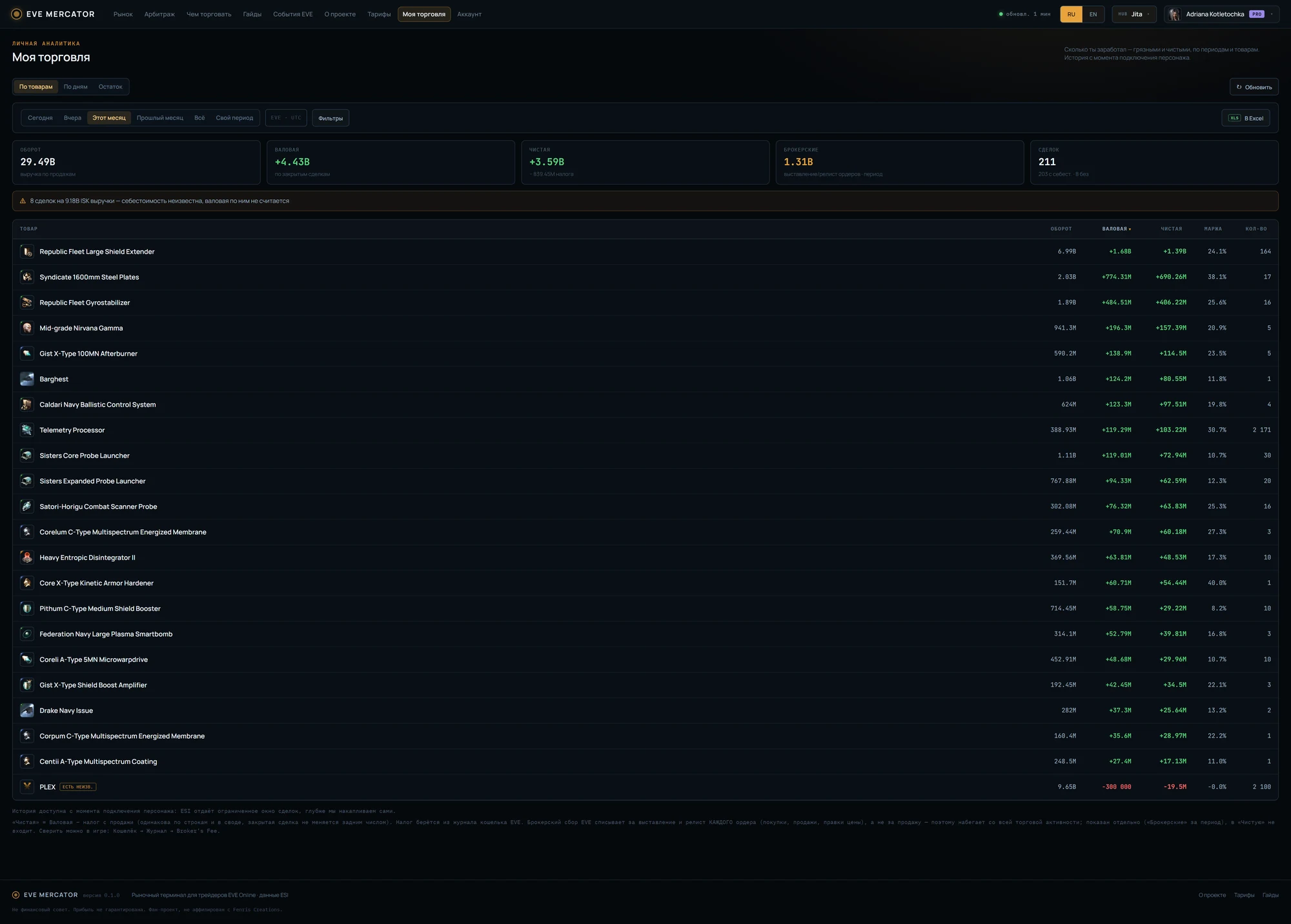Export data with В Excel button

tap(1246, 118)
